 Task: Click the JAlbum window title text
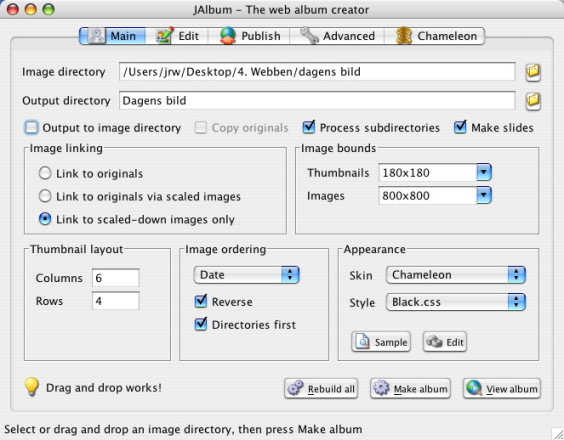281,10
